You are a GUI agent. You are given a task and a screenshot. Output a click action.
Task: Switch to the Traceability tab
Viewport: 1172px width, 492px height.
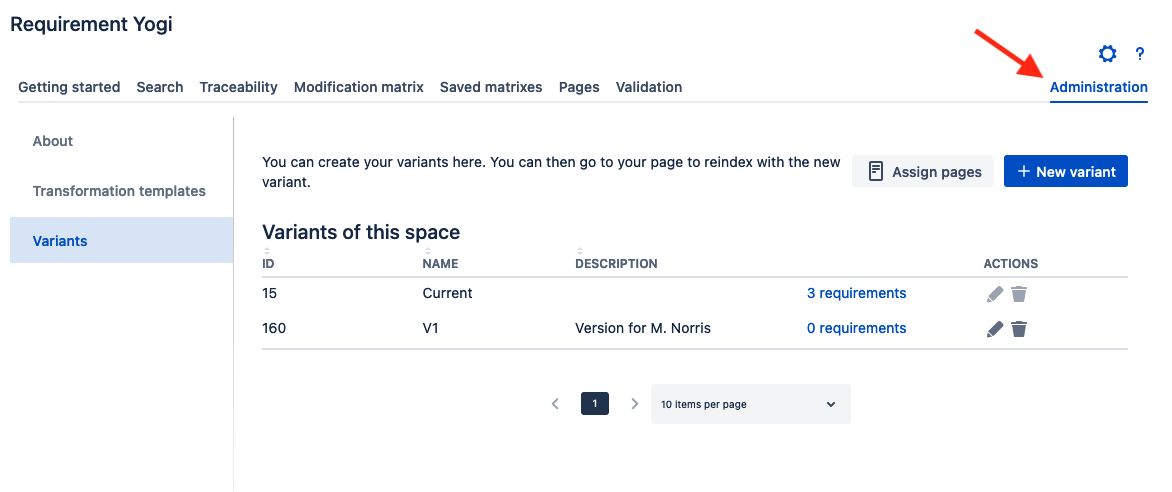(238, 87)
